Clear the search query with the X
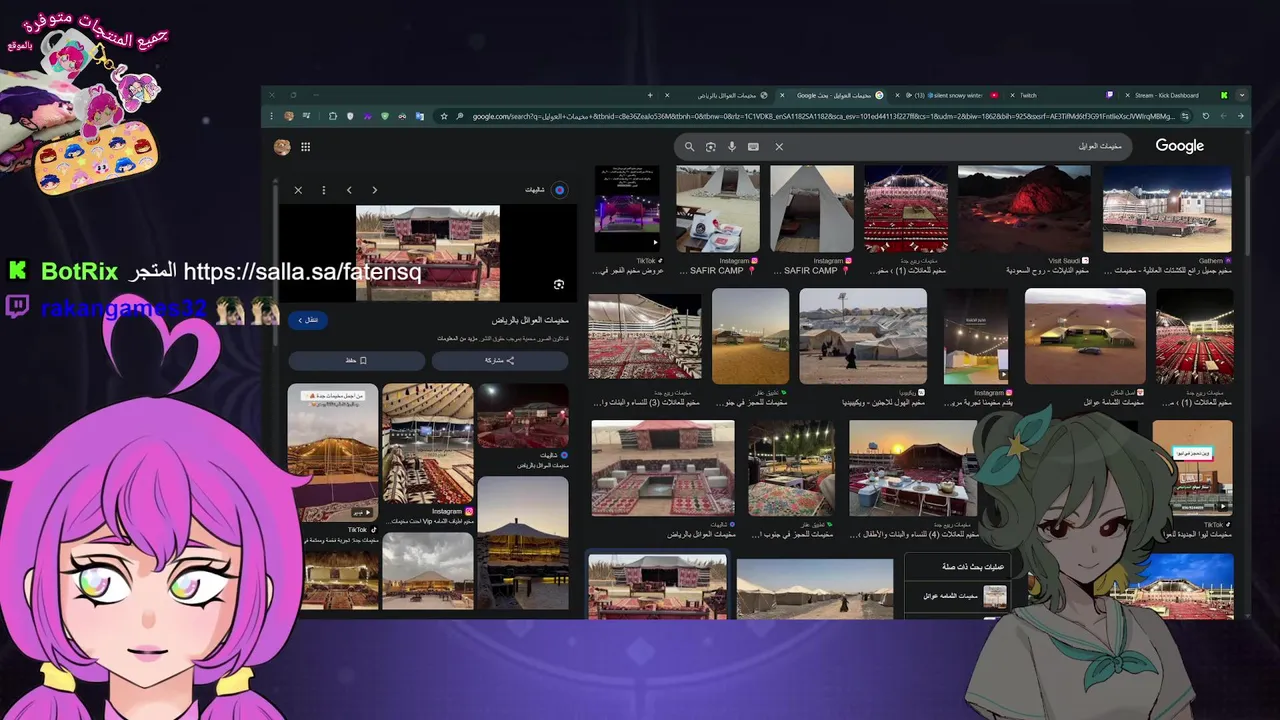This screenshot has height=720, width=1280. tap(779, 147)
